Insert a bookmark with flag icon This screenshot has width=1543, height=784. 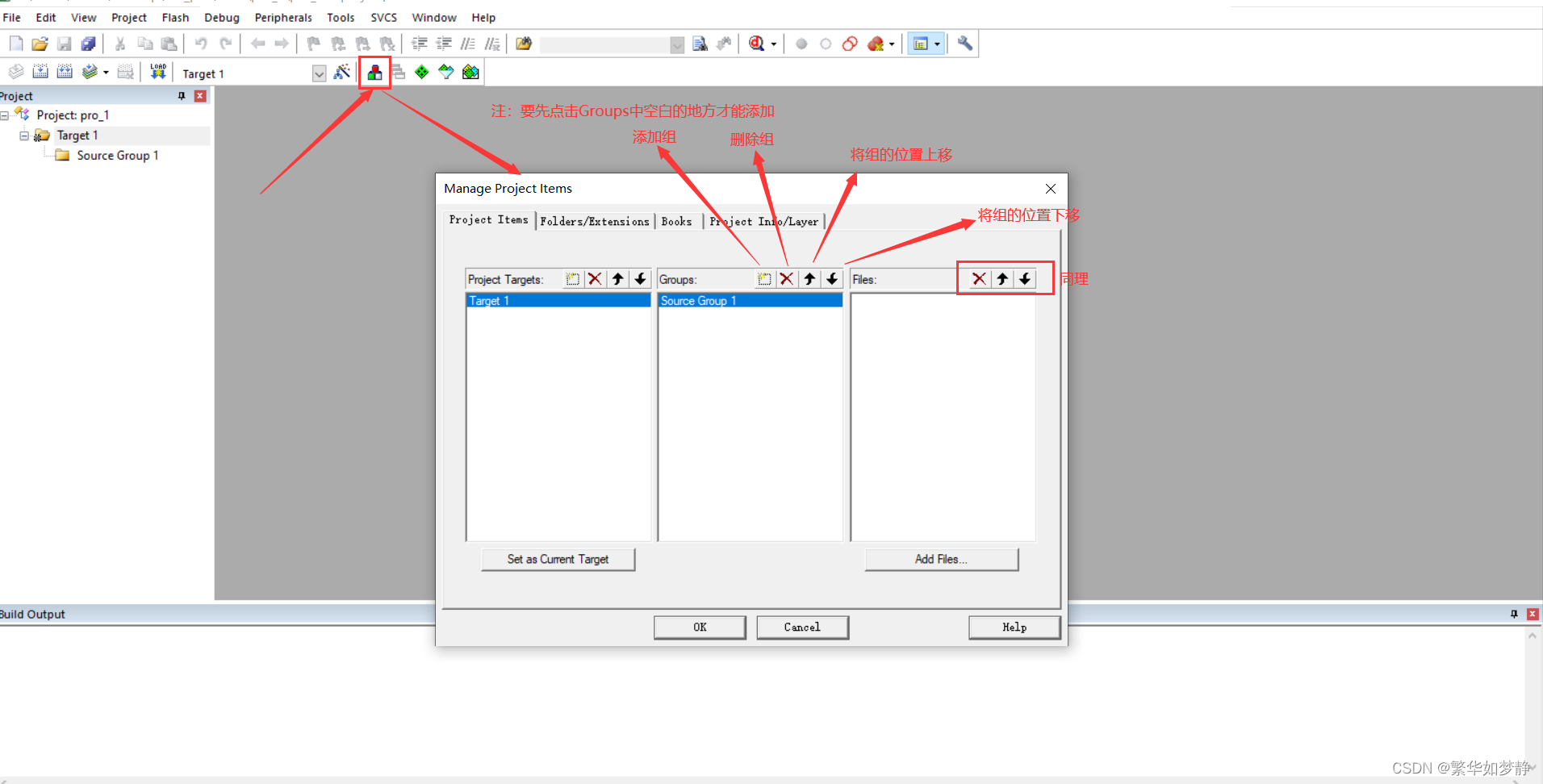(314, 44)
